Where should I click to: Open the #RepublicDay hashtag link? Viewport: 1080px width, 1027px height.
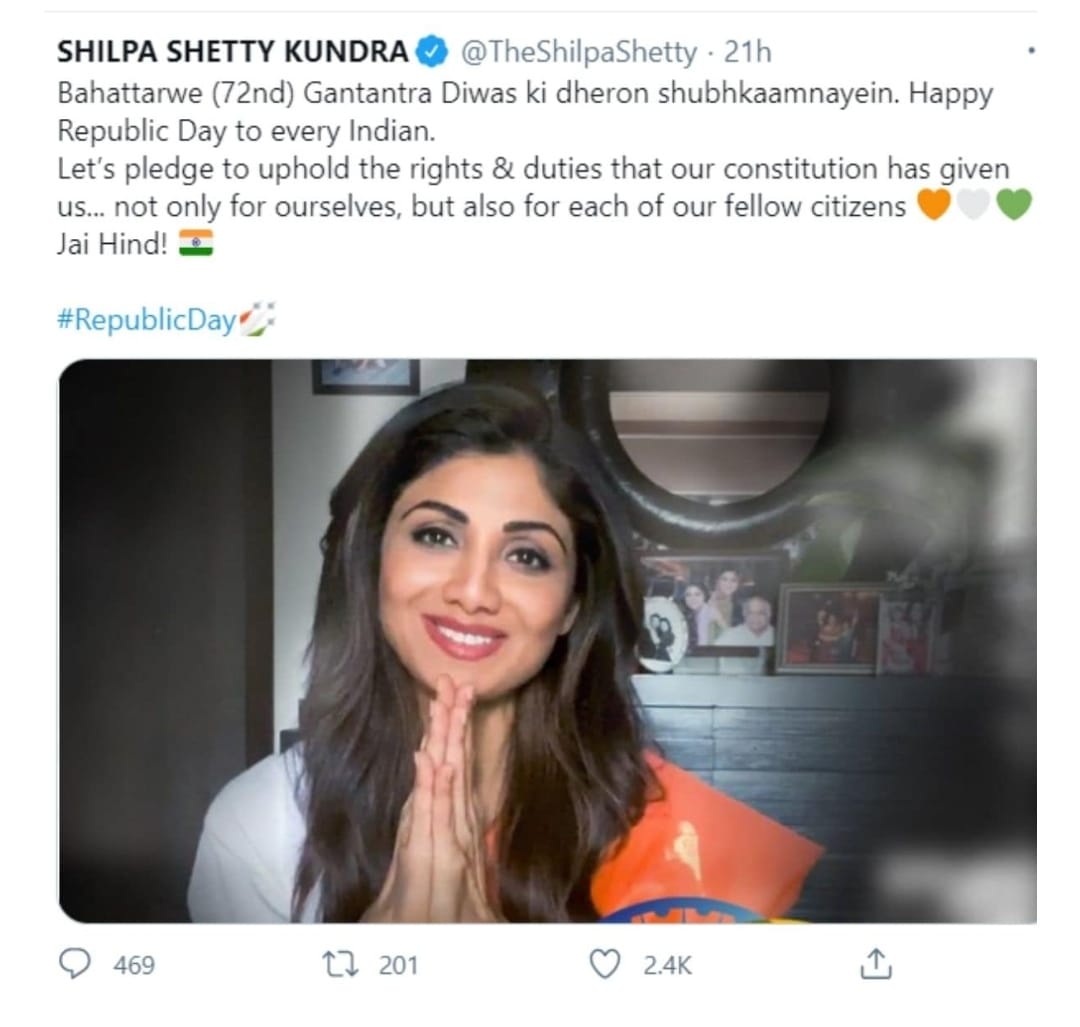coord(147,320)
